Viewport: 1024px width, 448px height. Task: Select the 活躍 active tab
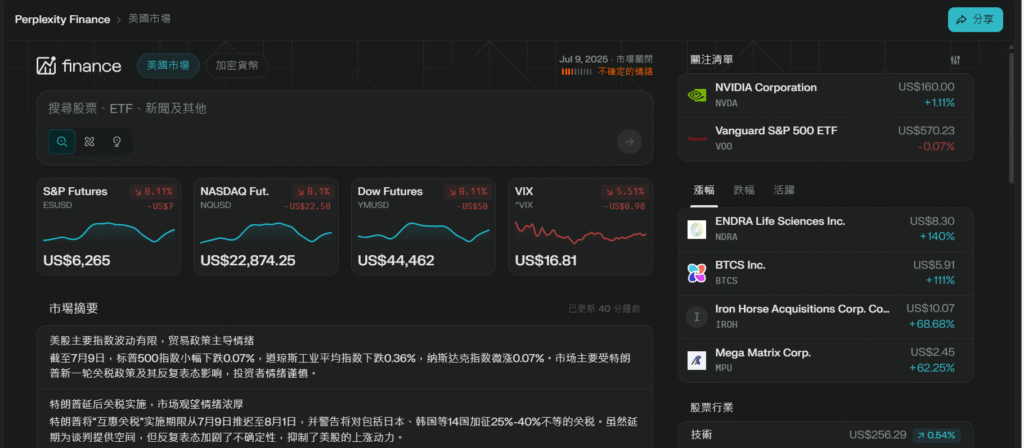(784, 191)
